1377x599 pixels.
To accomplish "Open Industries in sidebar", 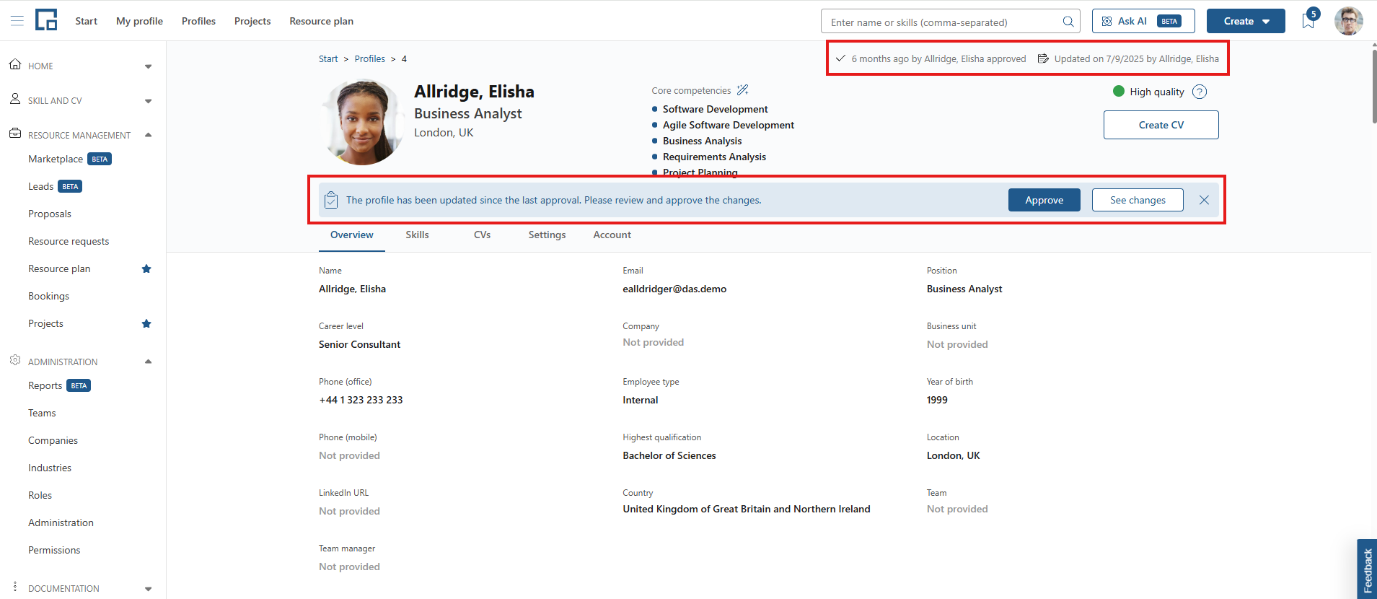I will pyautogui.click(x=50, y=468).
